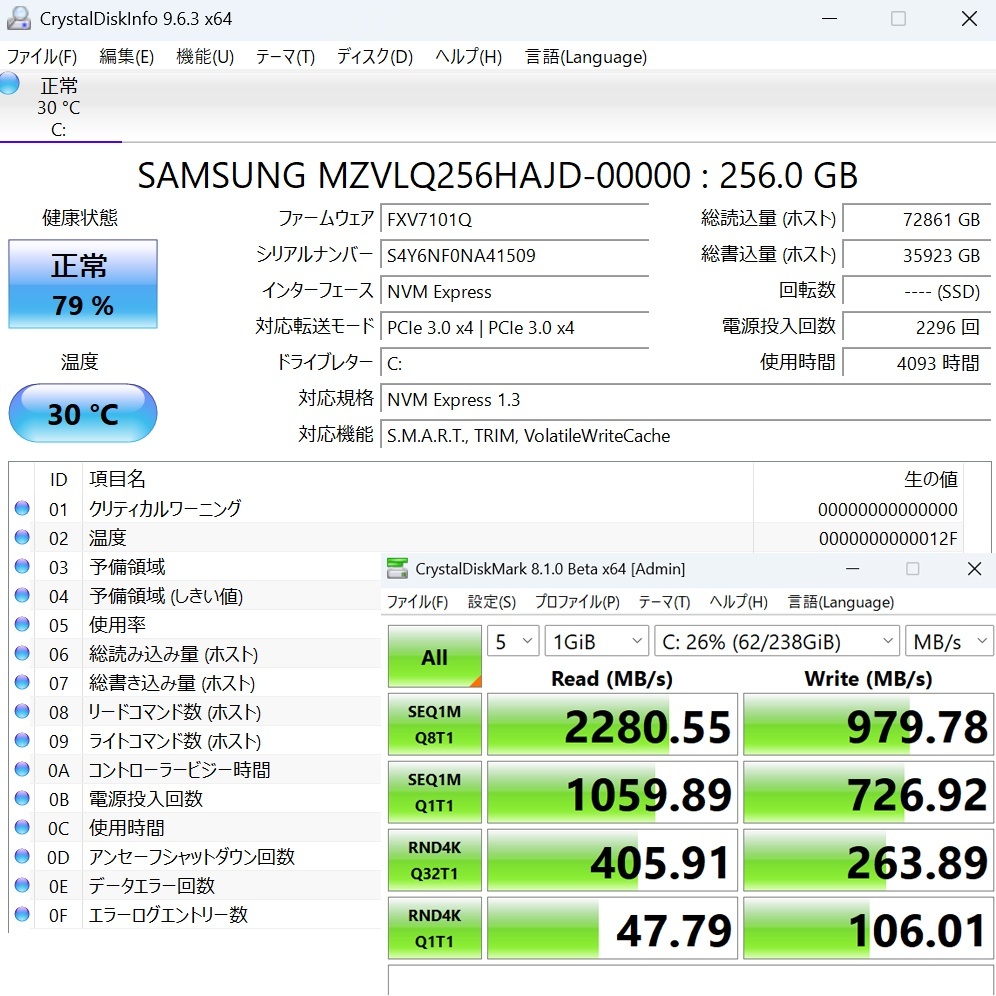996x996 pixels.
Task: Click status dot for ID 02 温度
Action: tap(22, 537)
